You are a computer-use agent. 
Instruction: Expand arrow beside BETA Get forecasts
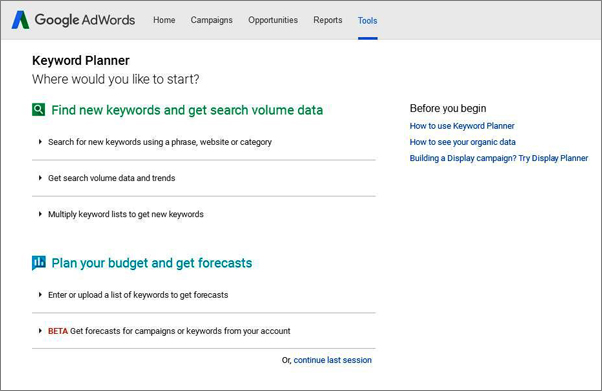(x=40, y=331)
